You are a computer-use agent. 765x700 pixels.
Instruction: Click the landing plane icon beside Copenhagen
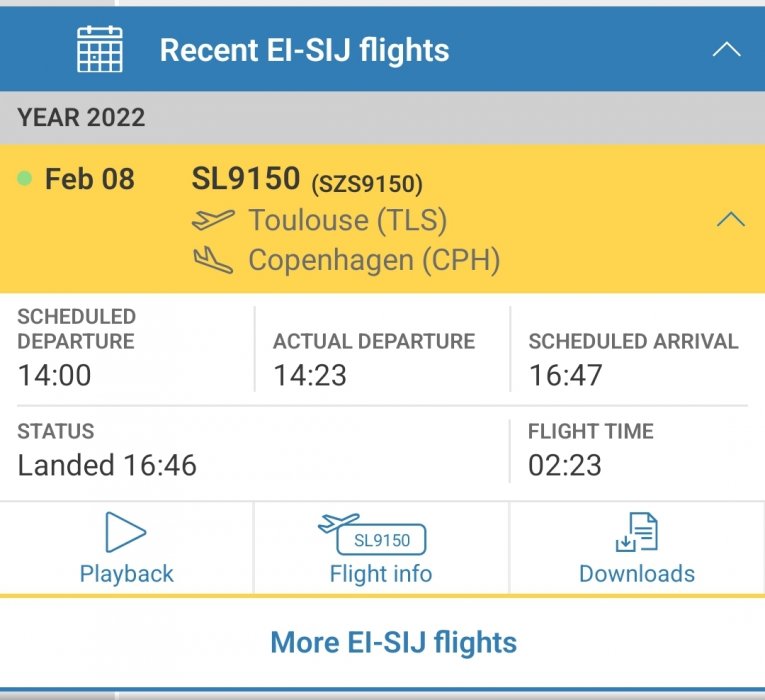[x=213, y=260]
